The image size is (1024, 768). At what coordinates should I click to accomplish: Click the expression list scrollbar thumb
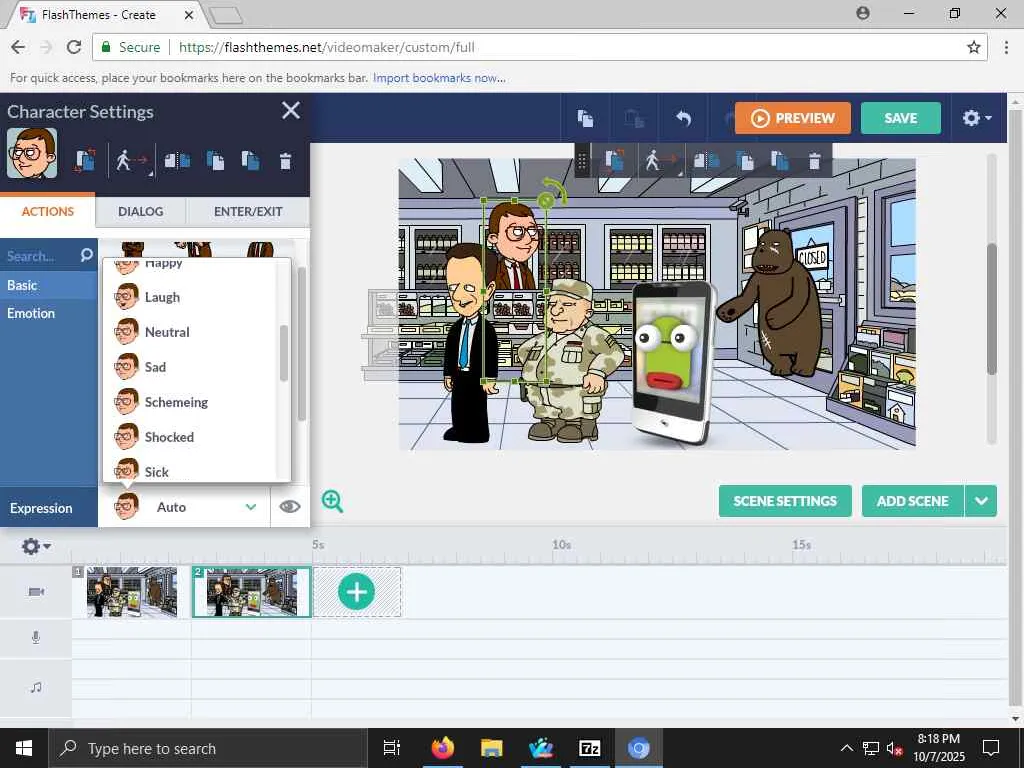283,353
